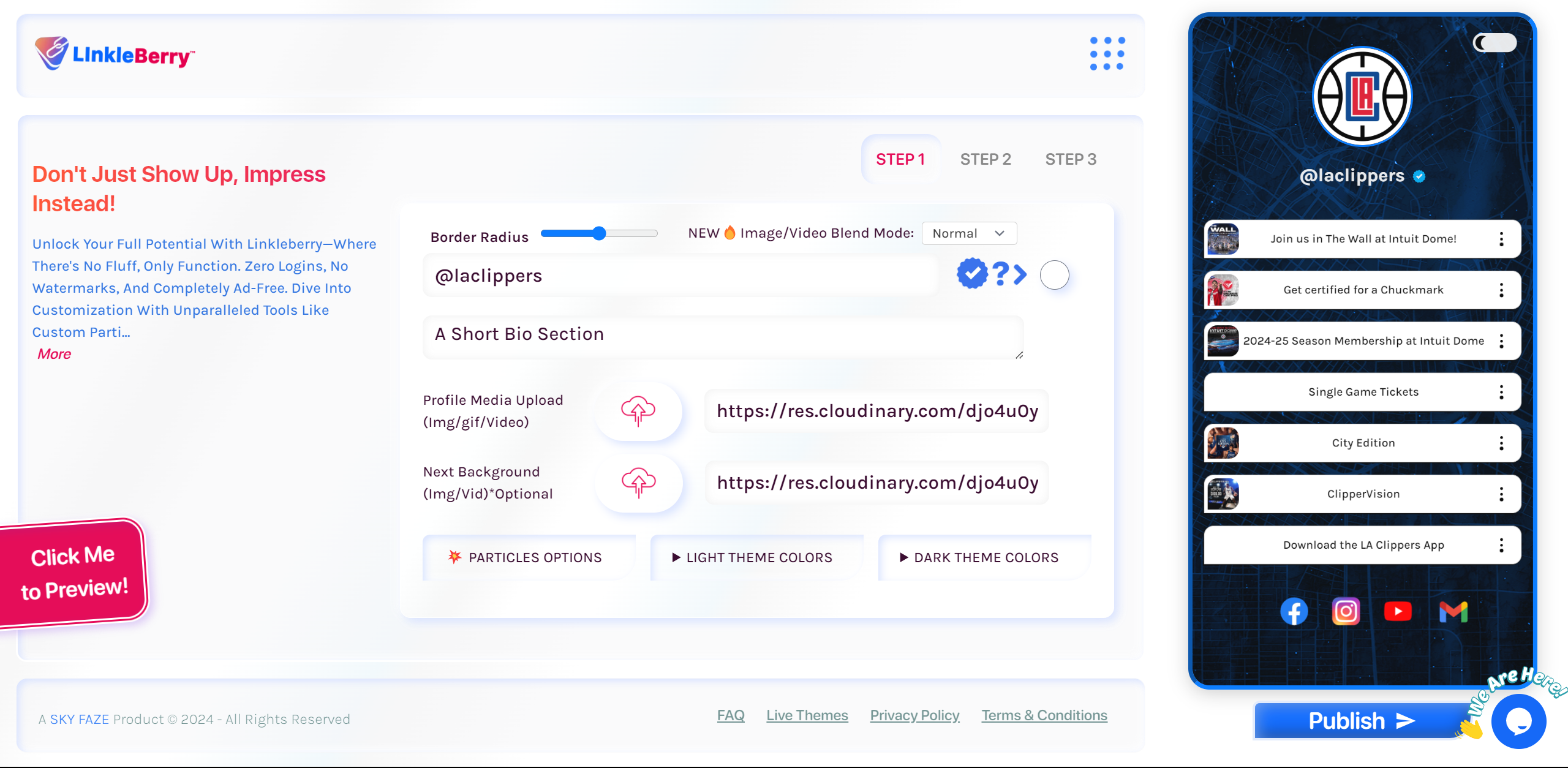Viewport: 1568px width, 768px height.
Task: Click the Wall thumbnail on first link
Action: [x=1223, y=239]
